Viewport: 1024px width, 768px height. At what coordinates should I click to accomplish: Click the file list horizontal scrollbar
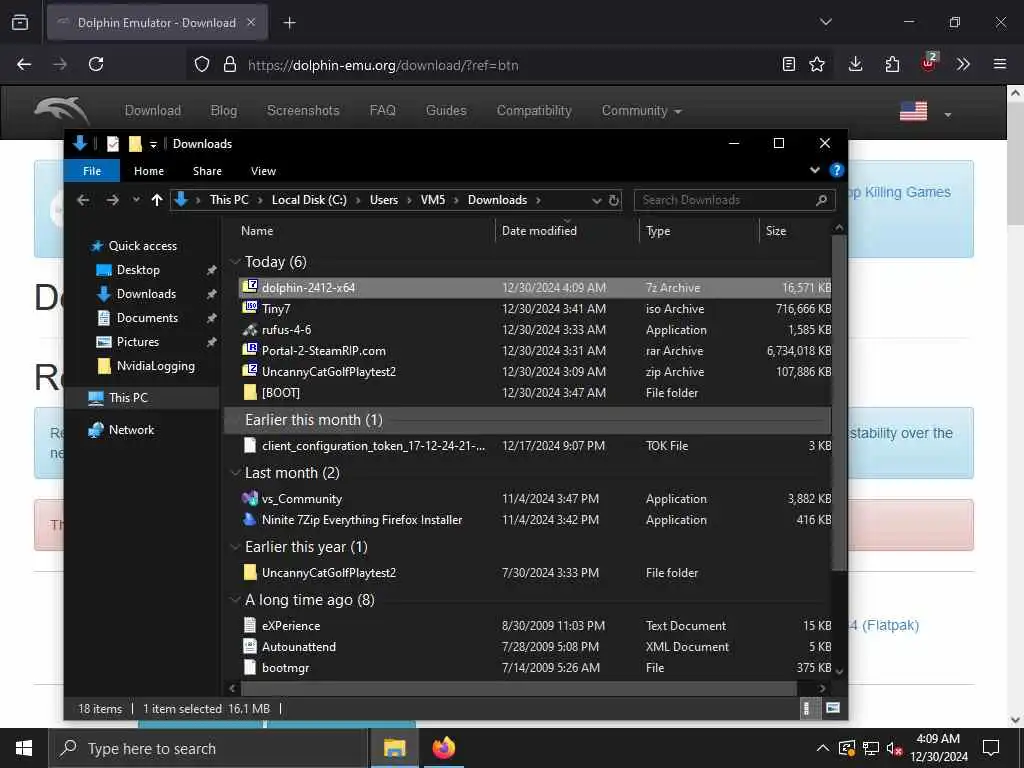519,688
